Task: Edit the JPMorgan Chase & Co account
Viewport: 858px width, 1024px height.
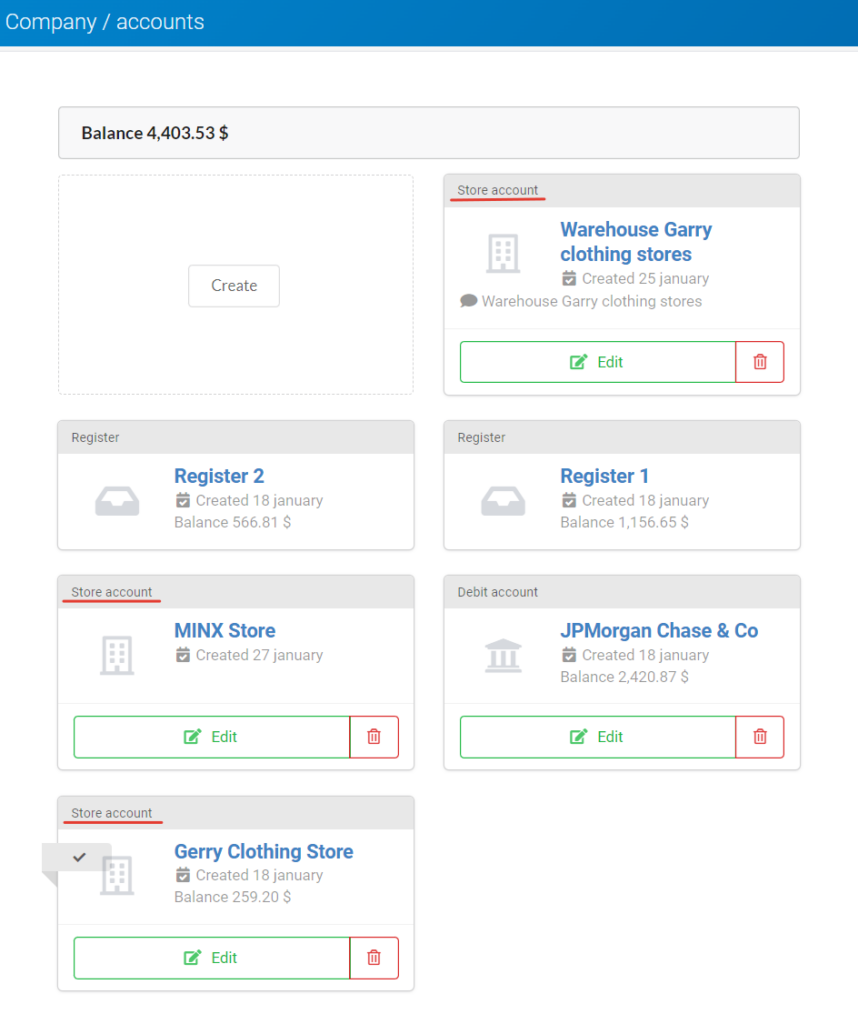Action: [x=597, y=737]
